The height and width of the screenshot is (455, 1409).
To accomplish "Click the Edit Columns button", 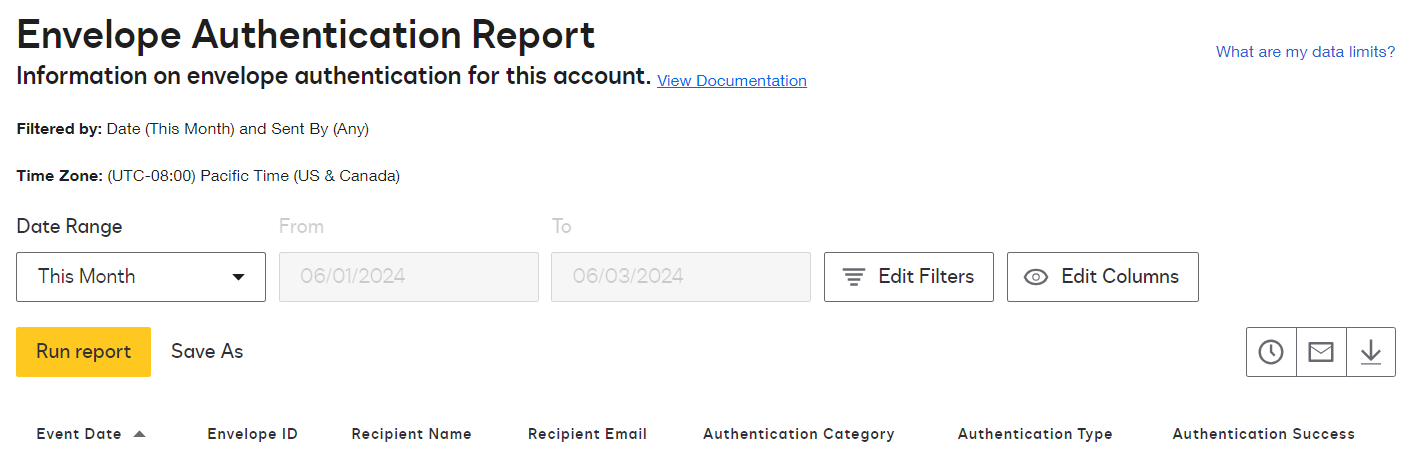I will (x=1103, y=277).
